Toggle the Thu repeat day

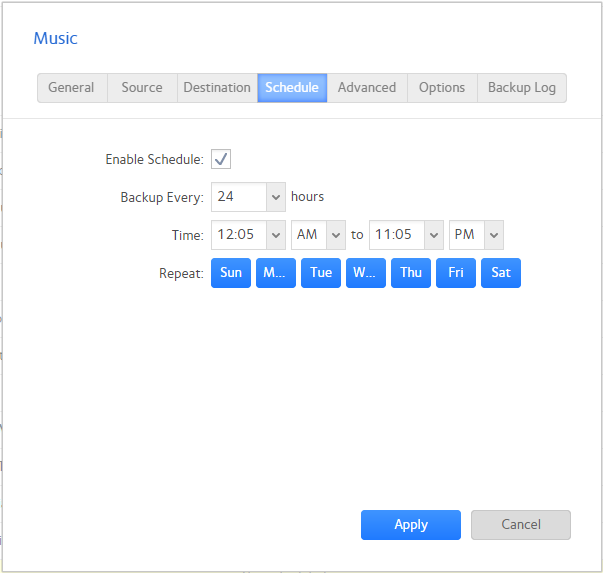(x=411, y=273)
